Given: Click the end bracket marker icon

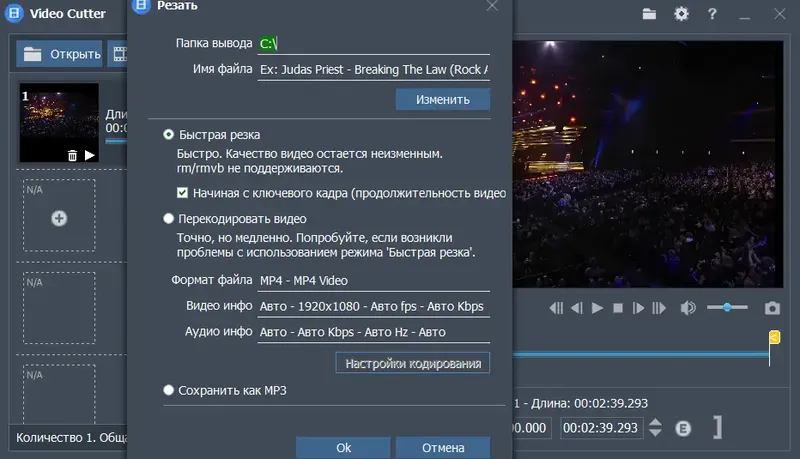Looking at the screenshot, I should 718,427.
